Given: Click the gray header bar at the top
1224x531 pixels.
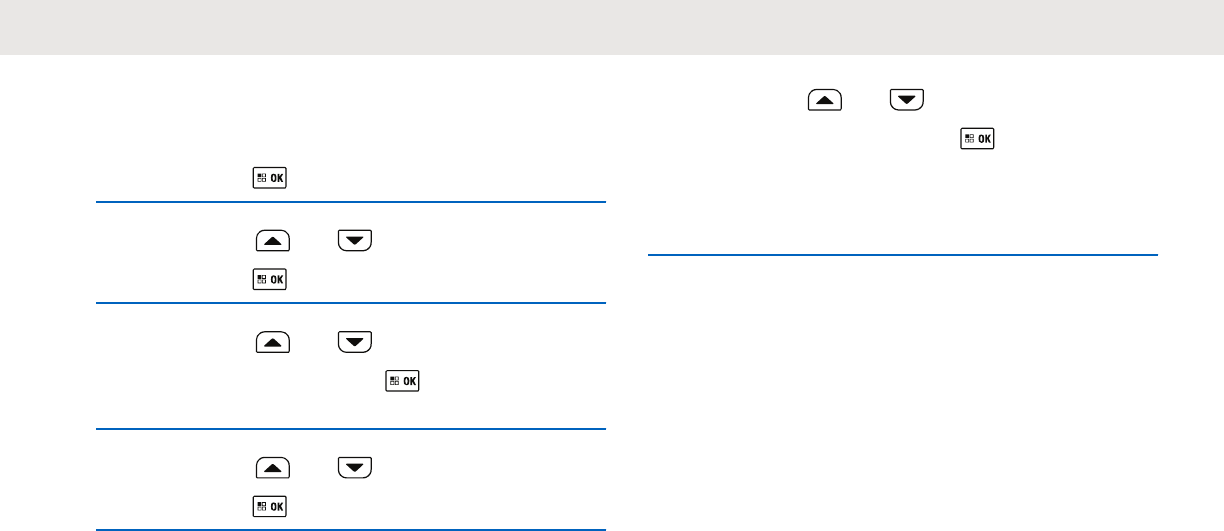Looking at the screenshot, I should click(612, 27).
